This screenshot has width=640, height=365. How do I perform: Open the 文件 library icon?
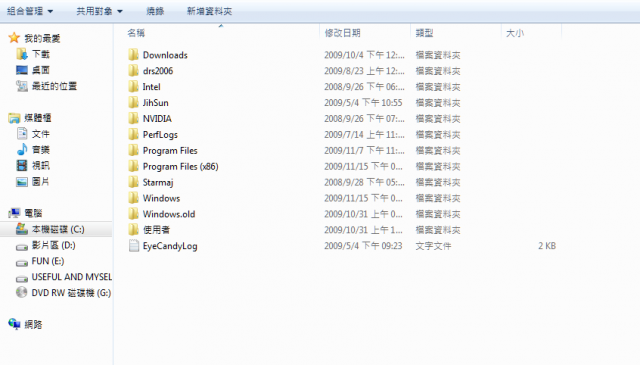point(22,134)
